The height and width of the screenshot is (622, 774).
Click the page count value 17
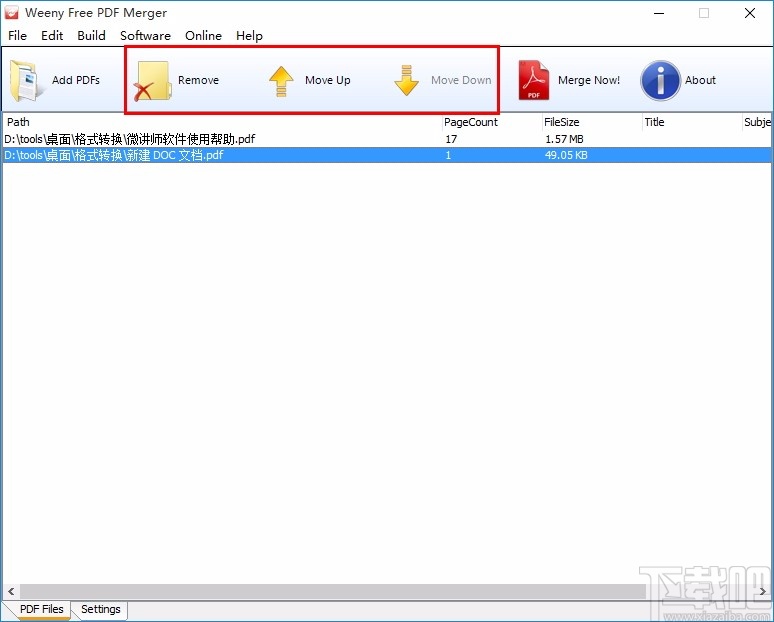coord(451,139)
